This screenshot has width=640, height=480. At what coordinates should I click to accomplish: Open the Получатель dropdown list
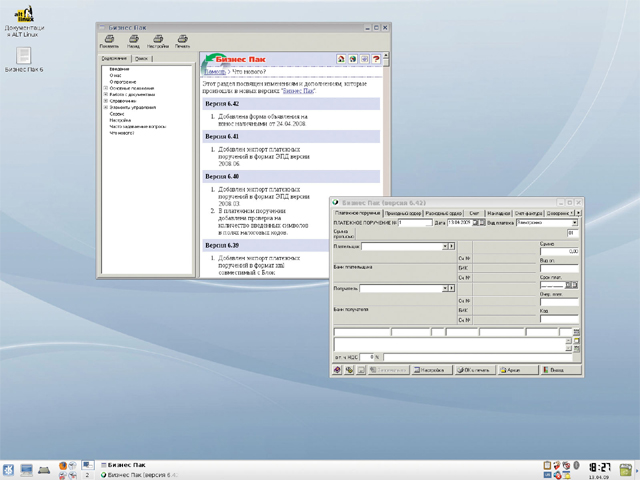pos(445,288)
